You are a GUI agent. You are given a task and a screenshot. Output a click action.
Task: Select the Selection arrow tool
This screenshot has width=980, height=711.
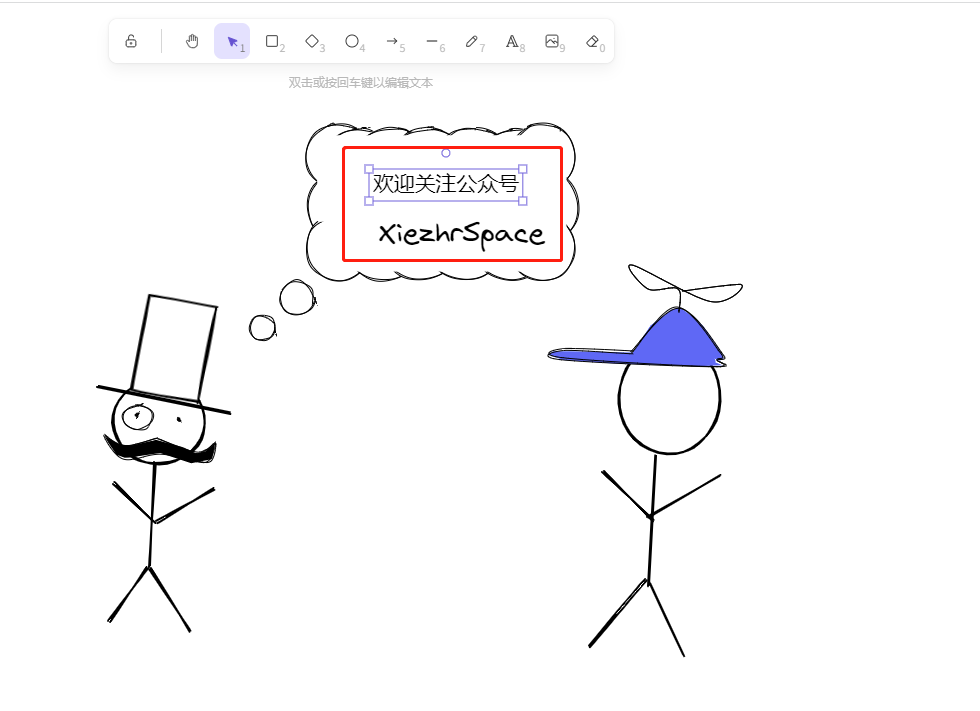(x=232, y=41)
